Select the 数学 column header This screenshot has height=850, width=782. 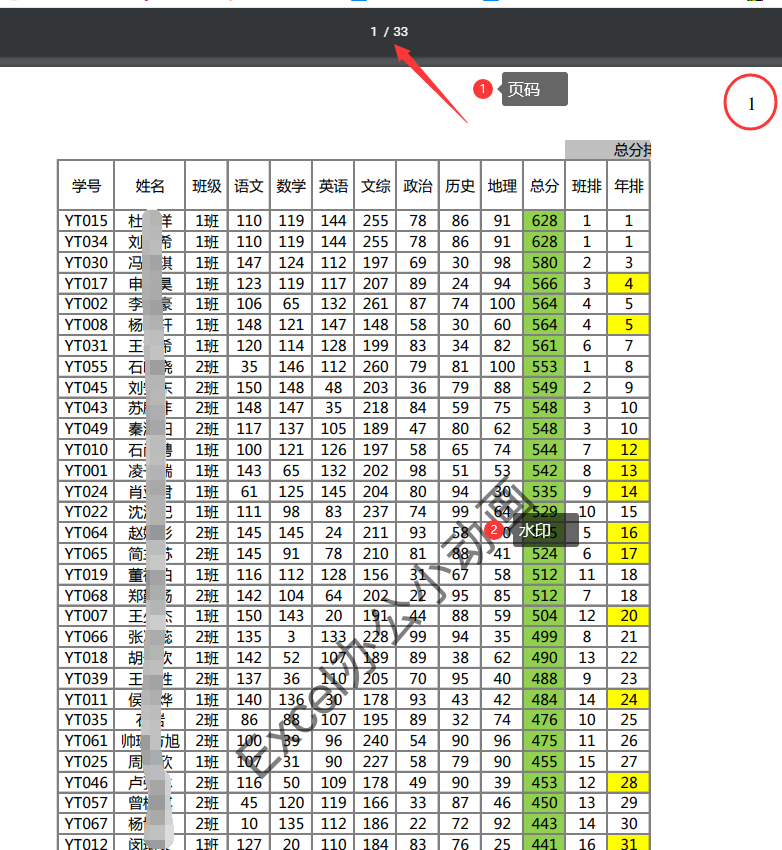click(291, 186)
